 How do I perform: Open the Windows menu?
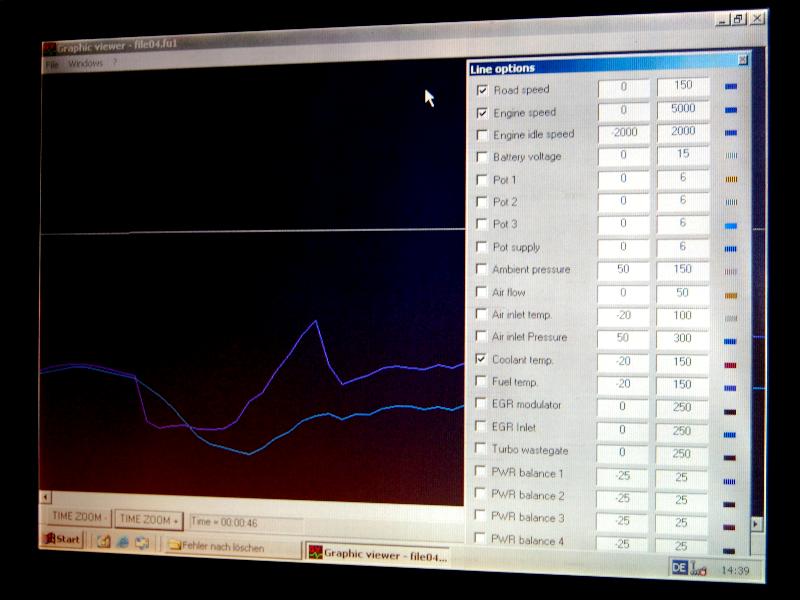coord(85,64)
